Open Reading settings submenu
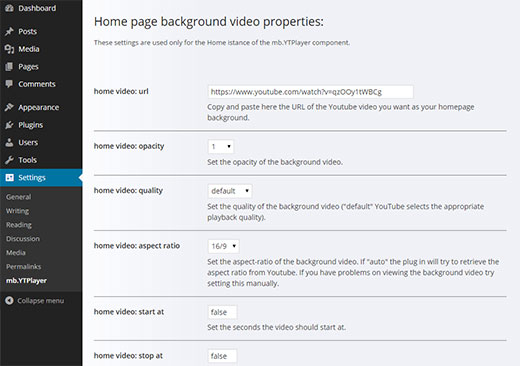This screenshot has width=520, height=366. coord(19,225)
